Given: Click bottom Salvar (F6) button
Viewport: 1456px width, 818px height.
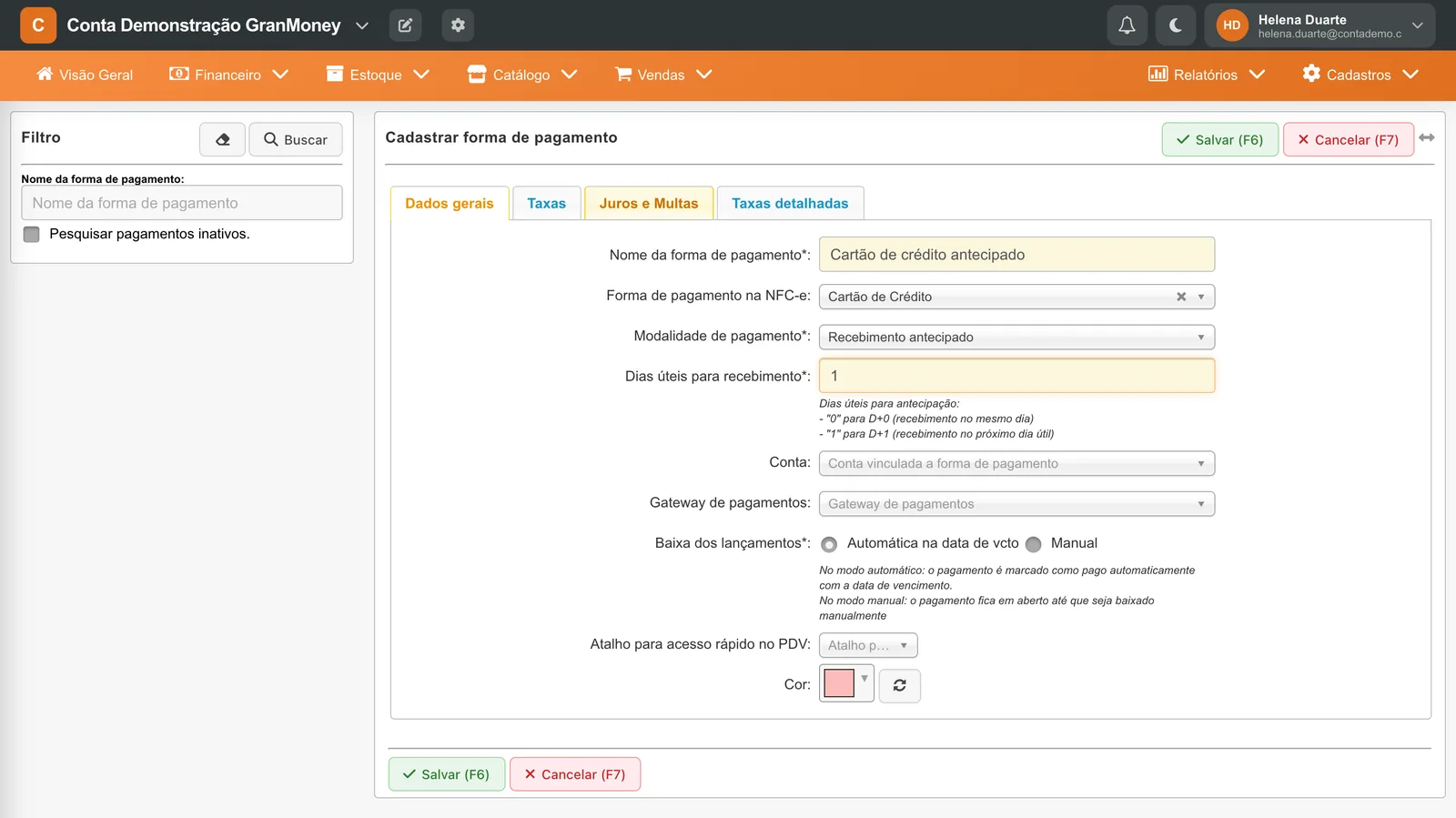Looking at the screenshot, I should pyautogui.click(x=447, y=774).
